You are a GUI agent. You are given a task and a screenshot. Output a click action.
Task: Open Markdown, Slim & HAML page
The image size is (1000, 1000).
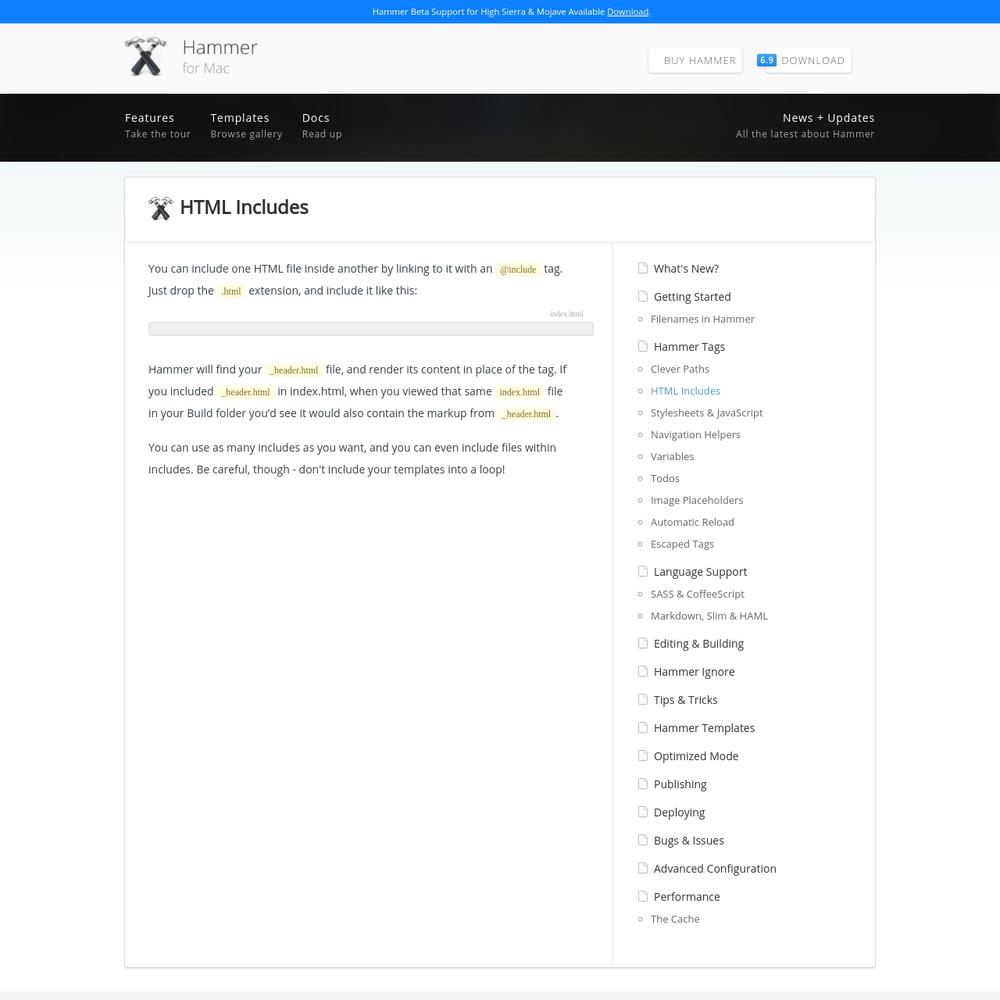point(709,615)
